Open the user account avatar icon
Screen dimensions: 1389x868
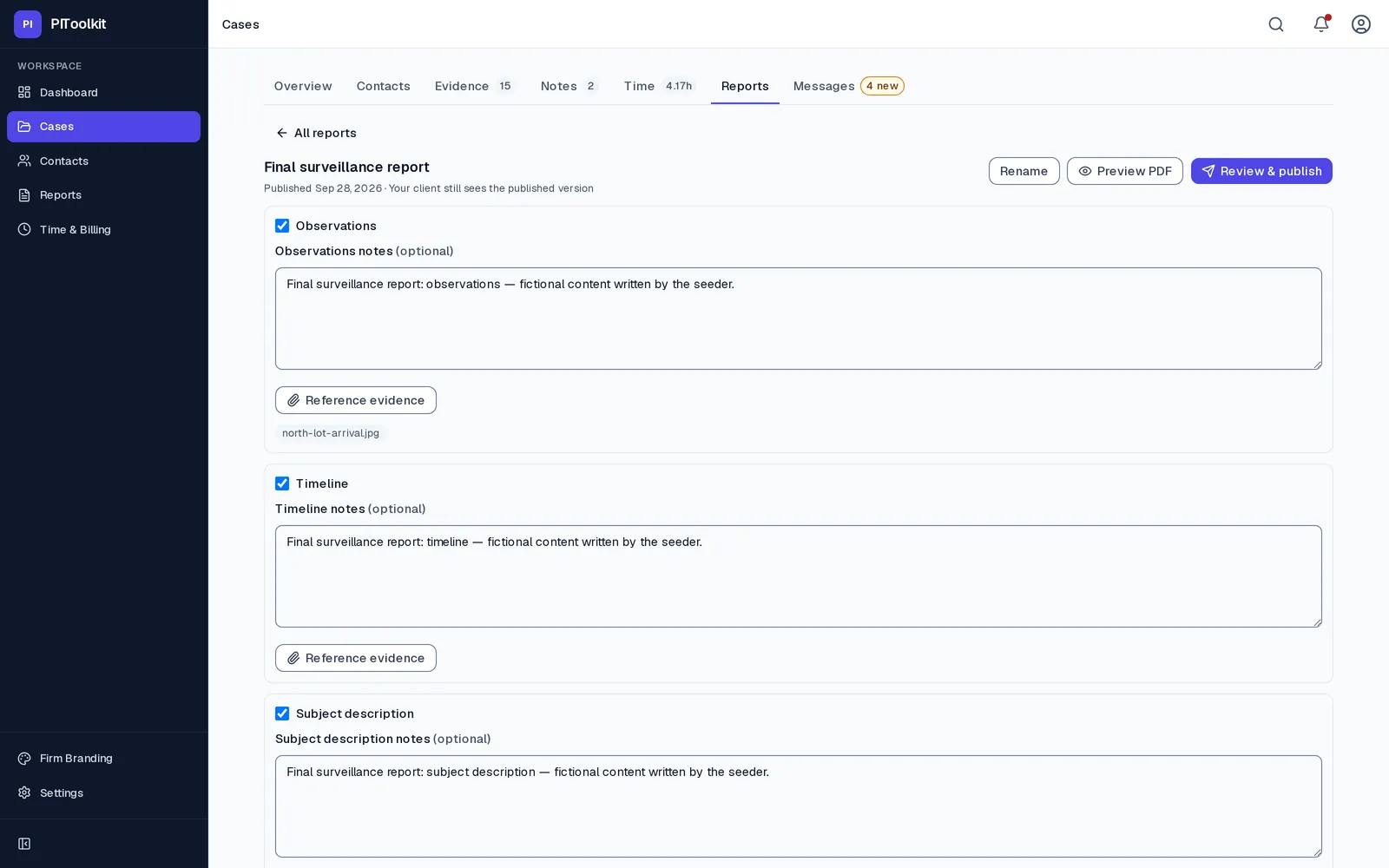(x=1361, y=24)
